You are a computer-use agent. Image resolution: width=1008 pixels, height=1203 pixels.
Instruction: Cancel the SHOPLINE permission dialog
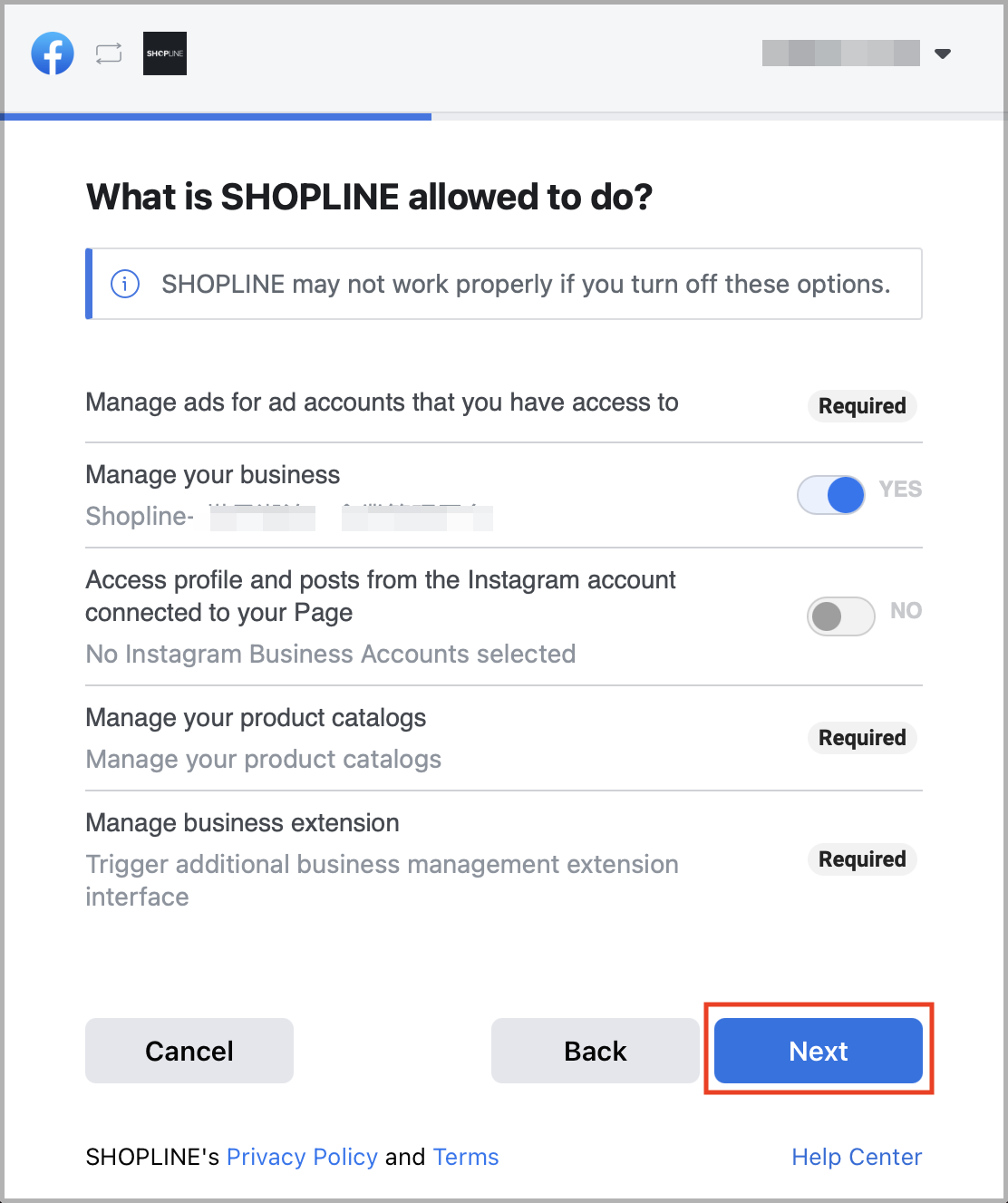pyautogui.click(x=189, y=1051)
